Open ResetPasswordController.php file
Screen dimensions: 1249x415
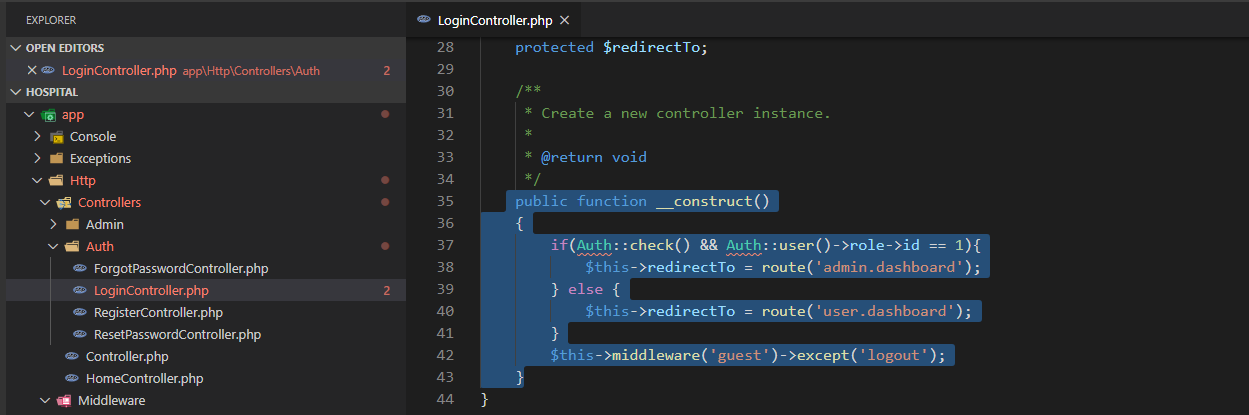tap(177, 334)
